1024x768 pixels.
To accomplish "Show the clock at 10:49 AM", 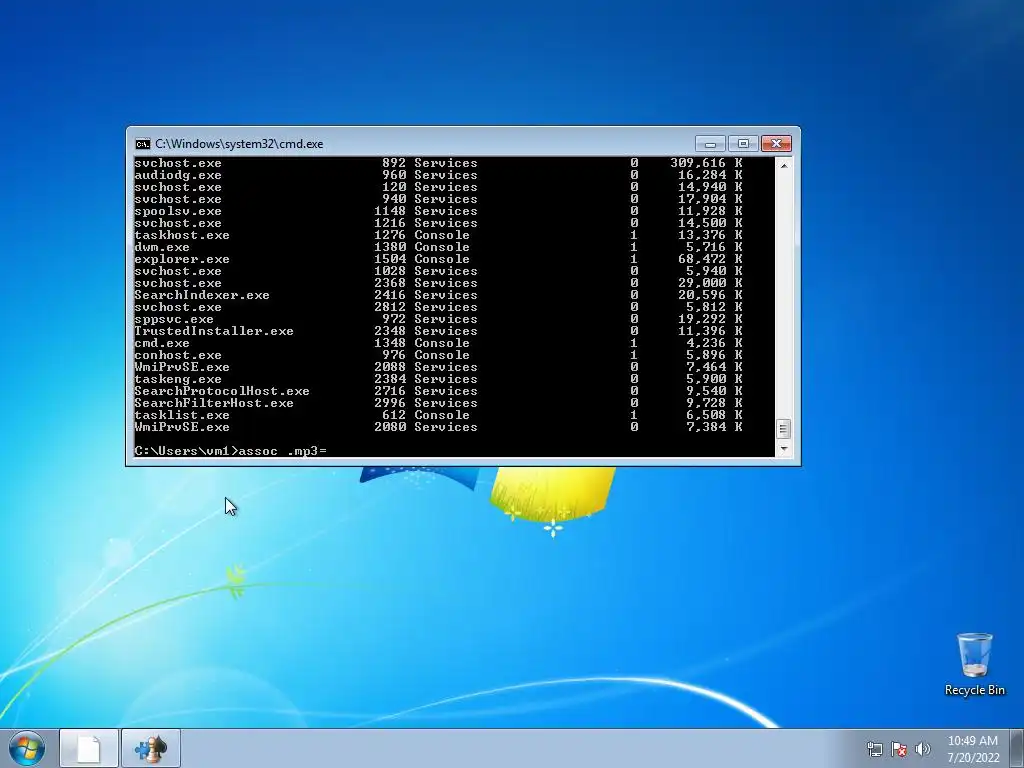I will coord(972,741).
